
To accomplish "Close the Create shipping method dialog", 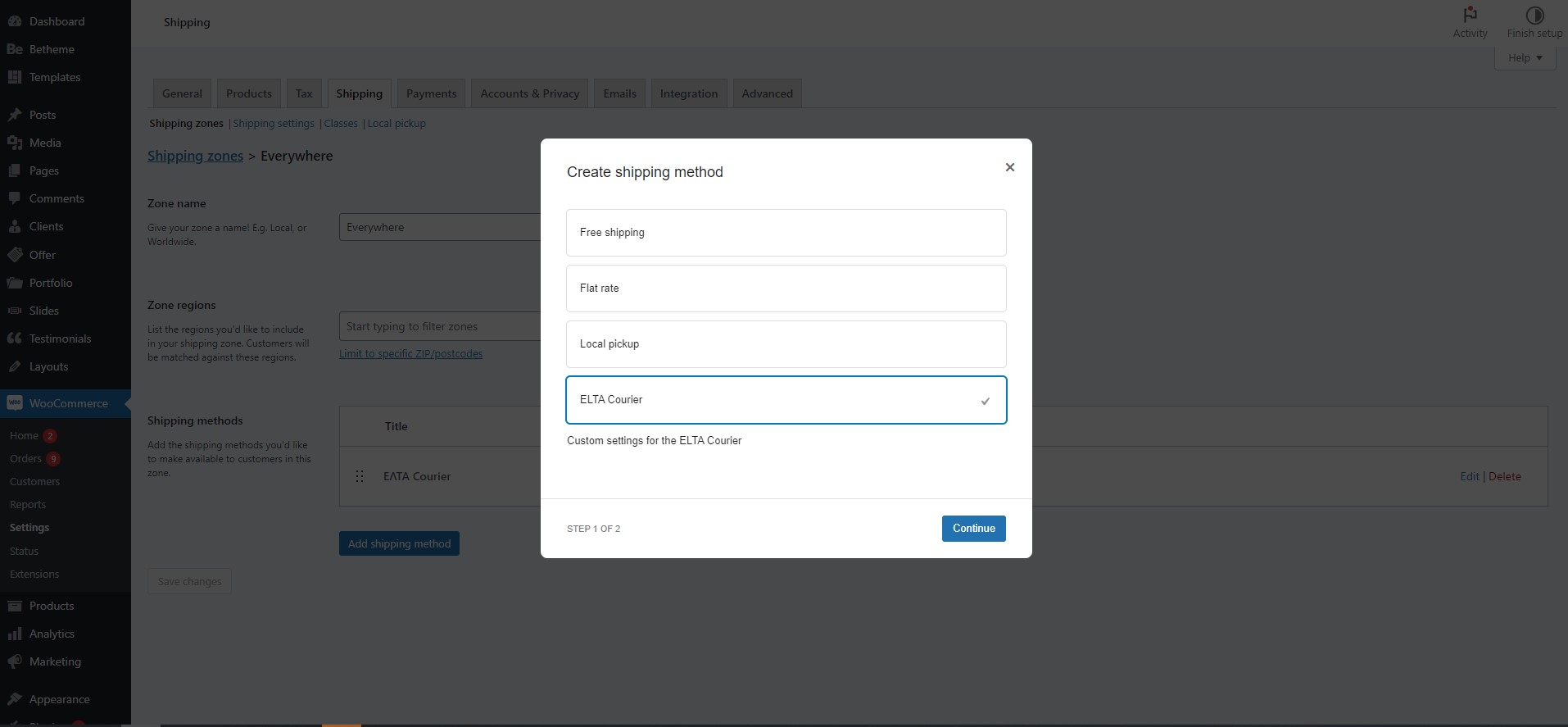I will [1009, 167].
